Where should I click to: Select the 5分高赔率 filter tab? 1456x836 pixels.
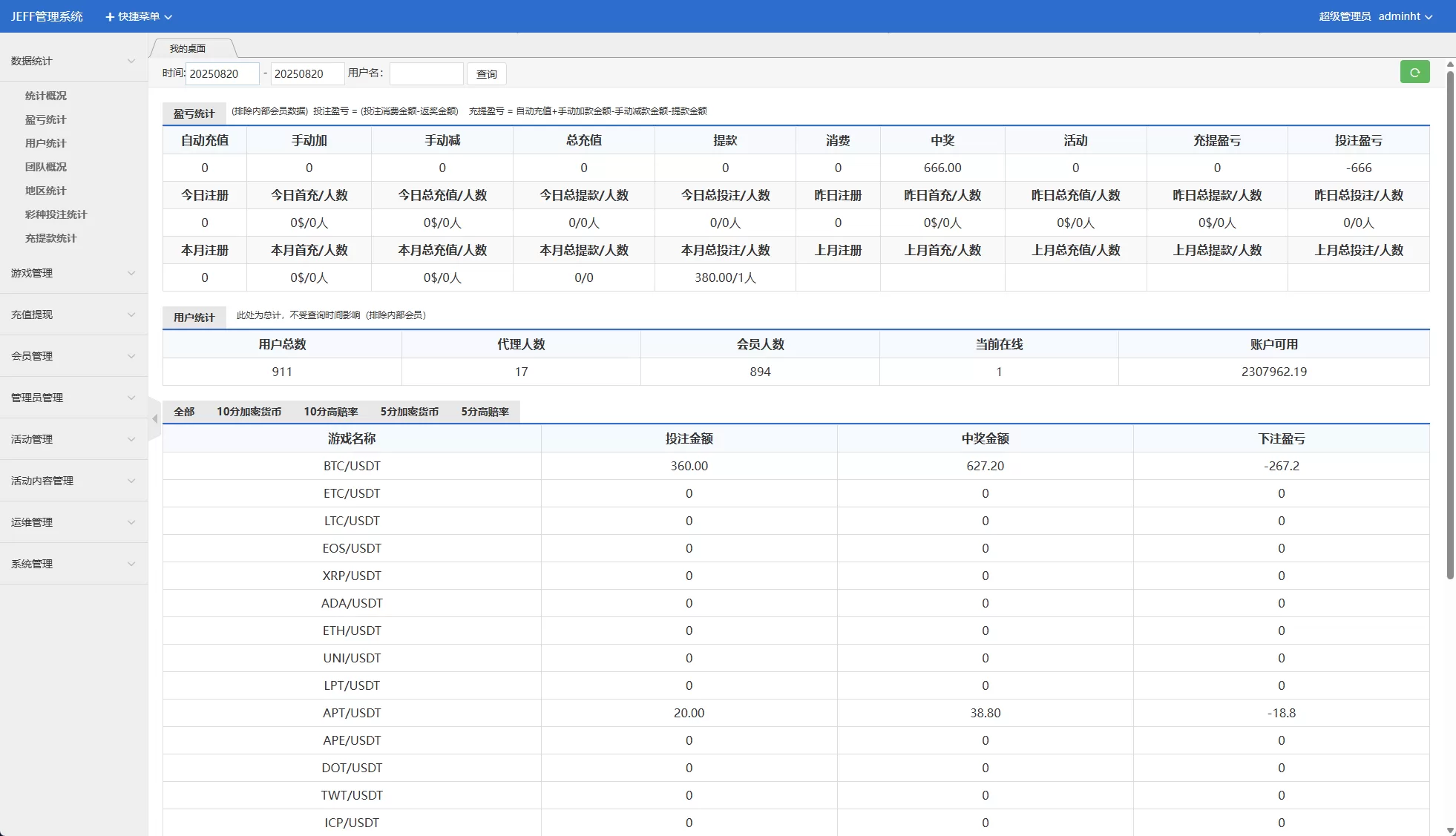485,411
